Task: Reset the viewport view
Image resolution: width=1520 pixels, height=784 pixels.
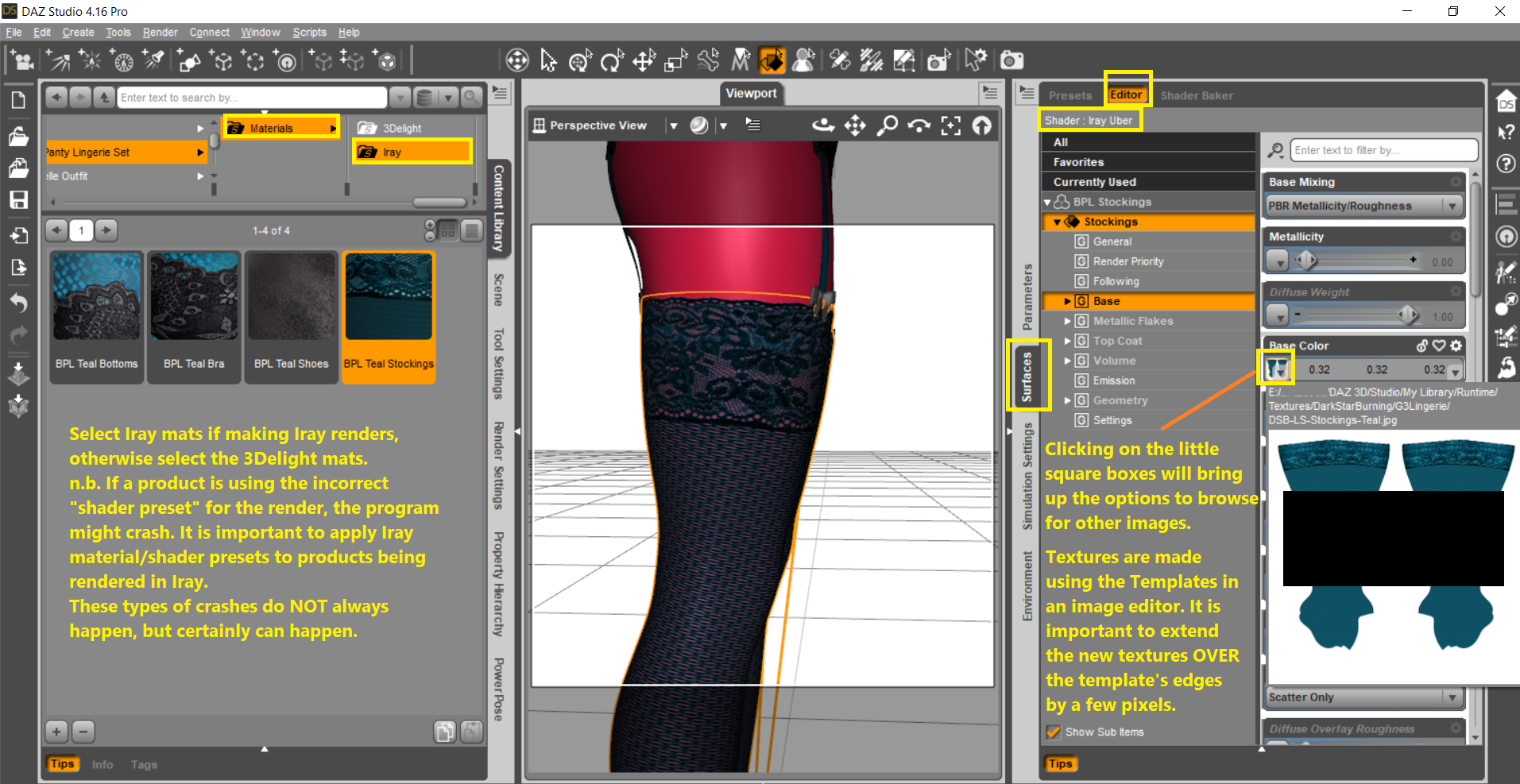Action: point(982,126)
